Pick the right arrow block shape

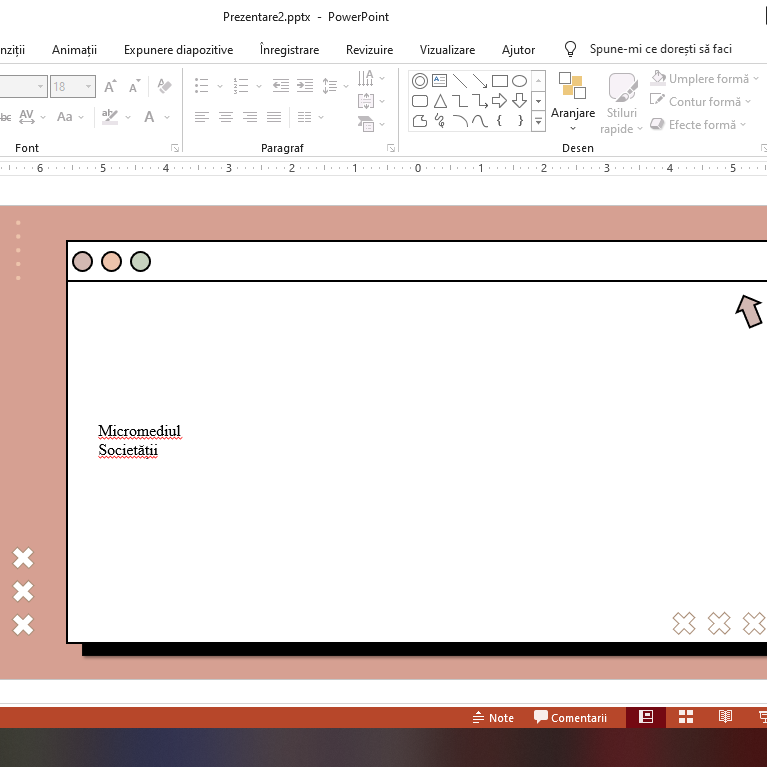[x=499, y=101]
